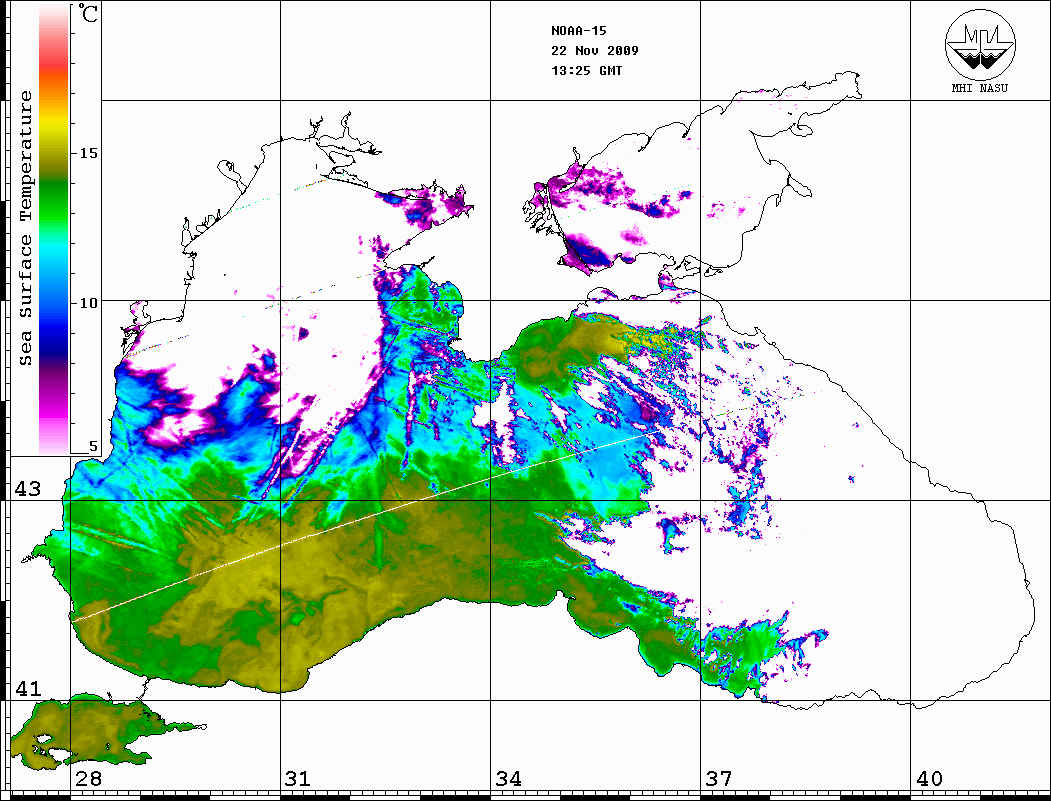Click latitude label '43'
Screen dimensions: 1051x801
[x=28, y=489]
